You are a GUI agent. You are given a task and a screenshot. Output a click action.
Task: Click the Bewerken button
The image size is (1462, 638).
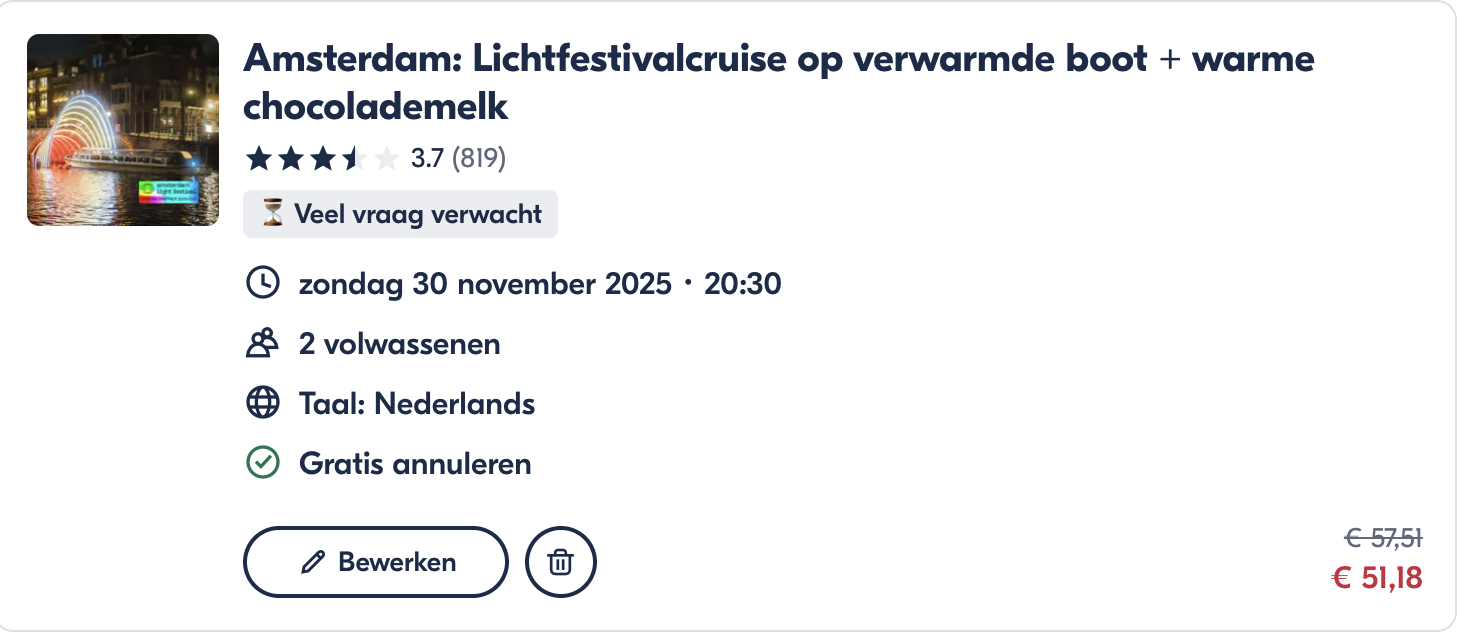[374, 562]
